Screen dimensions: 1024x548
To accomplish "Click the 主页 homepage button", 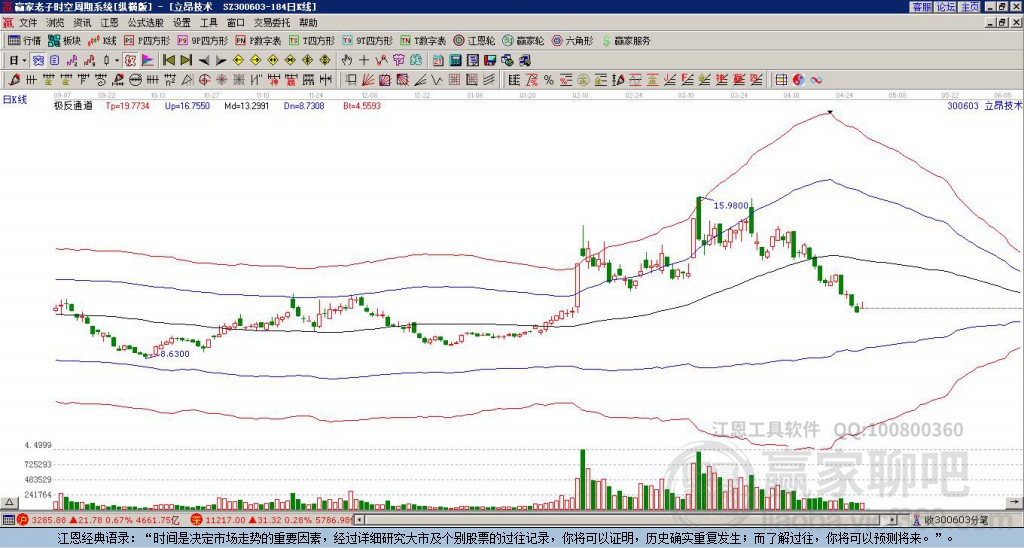I will tap(970, 7).
